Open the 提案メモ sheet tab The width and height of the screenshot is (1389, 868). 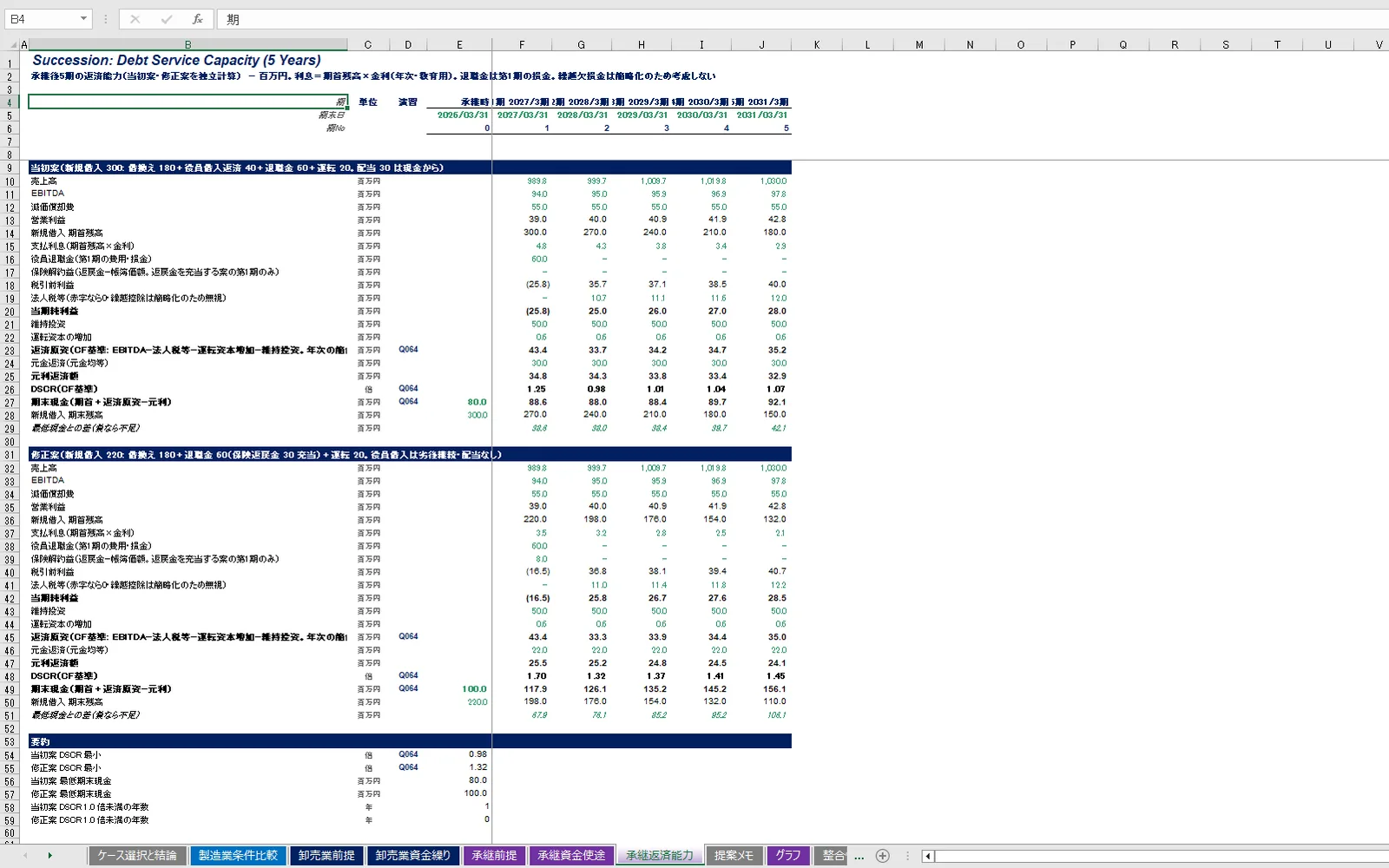[x=734, y=856]
